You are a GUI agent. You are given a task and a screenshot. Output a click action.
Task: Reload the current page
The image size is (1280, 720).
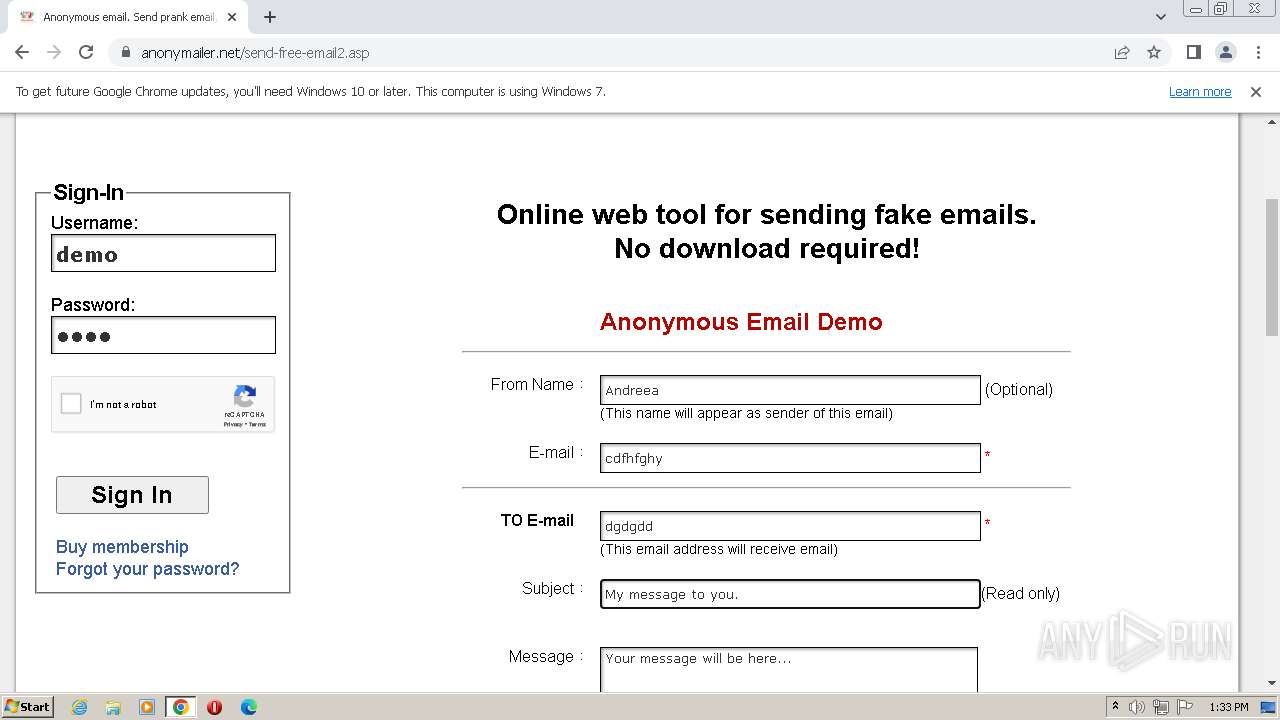coord(86,52)
